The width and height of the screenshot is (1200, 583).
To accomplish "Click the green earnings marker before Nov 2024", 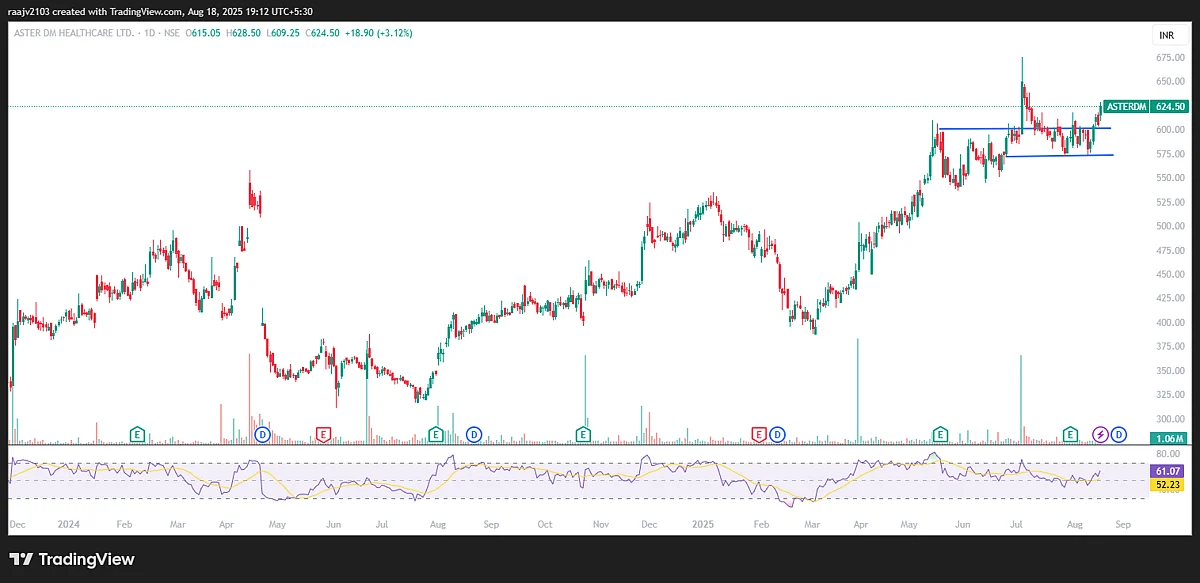I will 583,434.
